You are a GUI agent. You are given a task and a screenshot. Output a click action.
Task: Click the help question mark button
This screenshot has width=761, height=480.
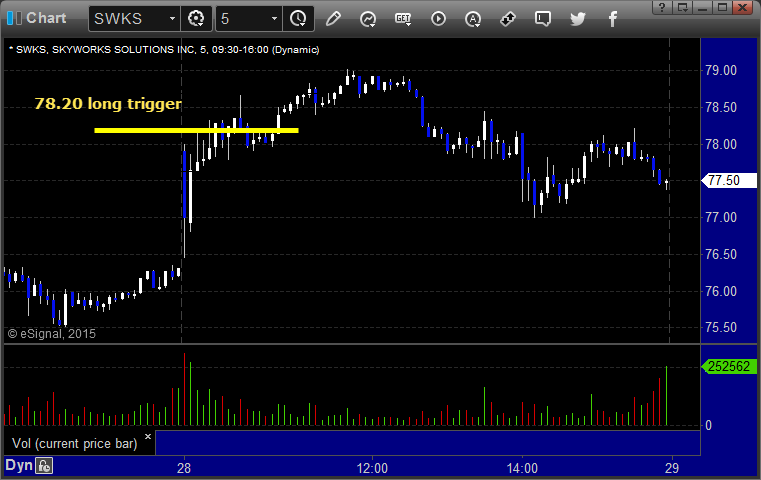point(662,7)
